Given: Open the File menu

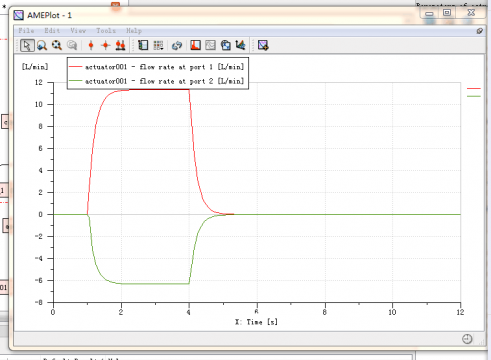Looking at the screenshot, I should click(x=26, y=31).
